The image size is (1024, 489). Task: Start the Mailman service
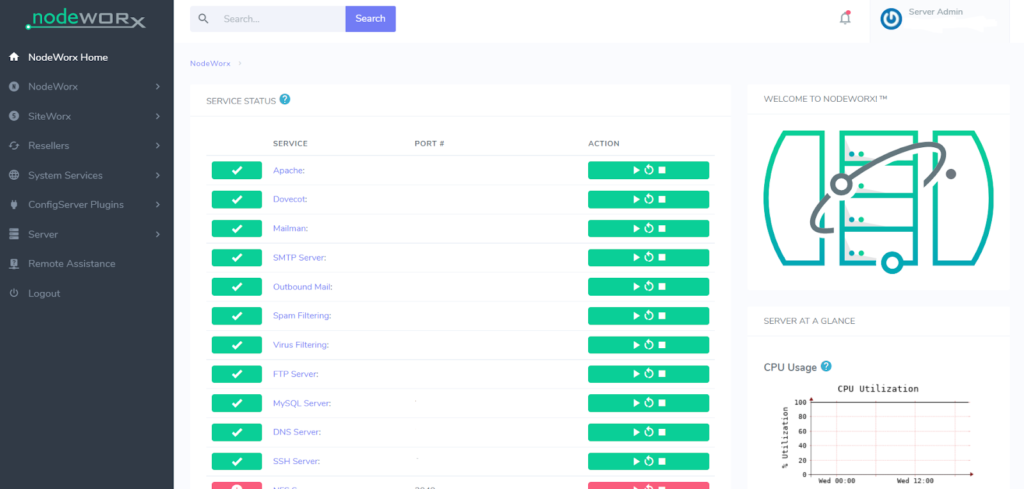[x=636, y=229]
